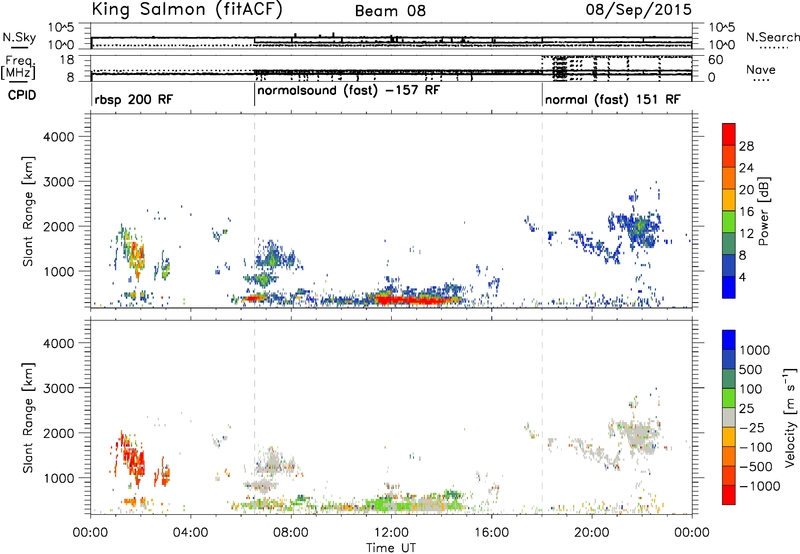This screenshot has height=554, width=800.
Task: Click the 'N.Search' legend label
Action: (x=772, y=37)
